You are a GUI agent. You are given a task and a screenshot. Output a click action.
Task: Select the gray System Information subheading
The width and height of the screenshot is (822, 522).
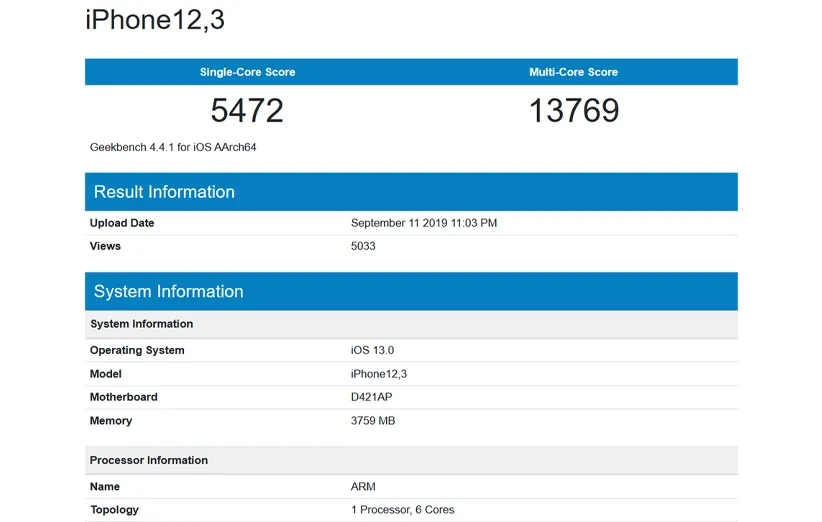141,324
